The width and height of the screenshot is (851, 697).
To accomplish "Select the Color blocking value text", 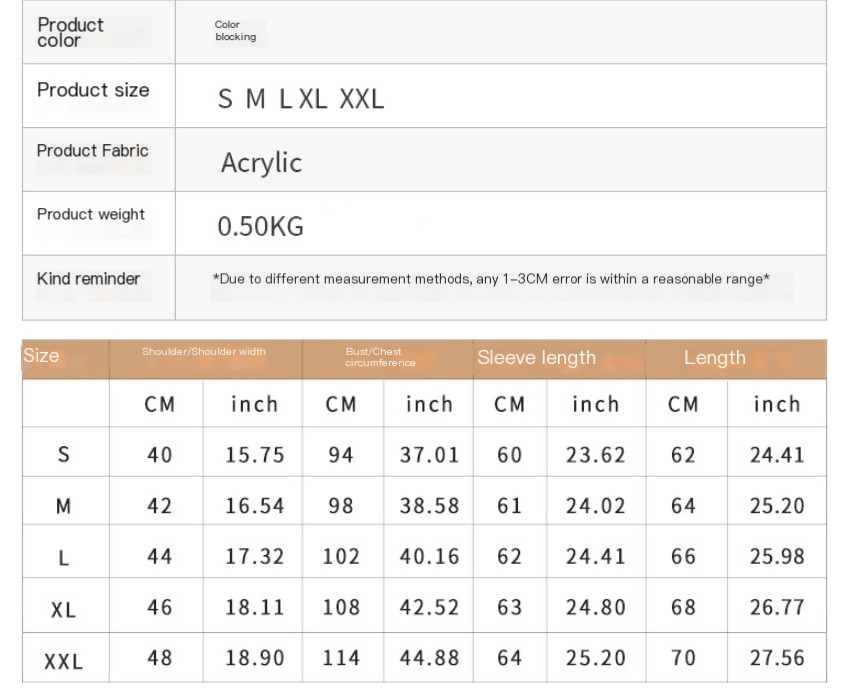I will tap(235, 31).
